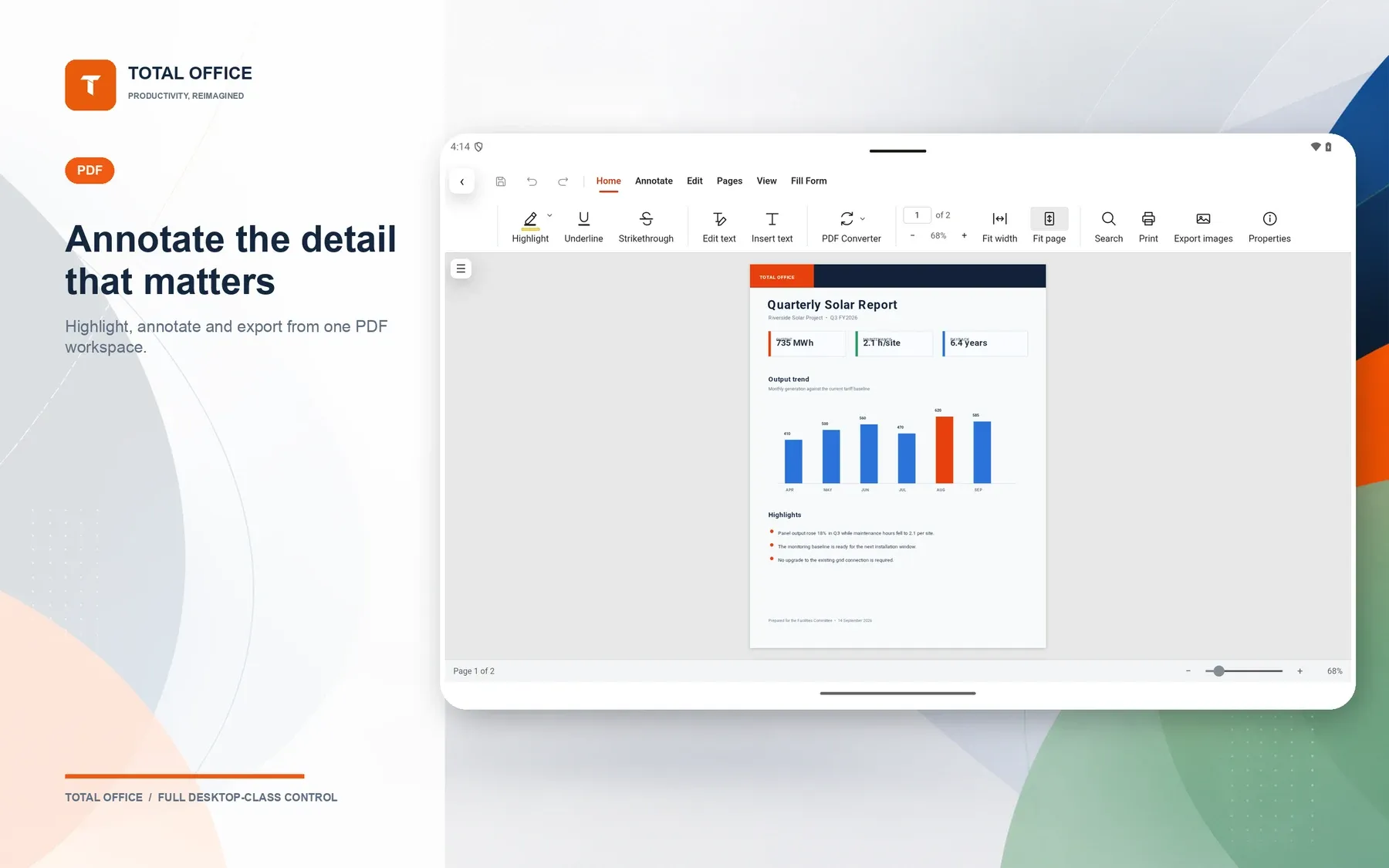
Task: Click Export images
Action: pos(1203,227)
